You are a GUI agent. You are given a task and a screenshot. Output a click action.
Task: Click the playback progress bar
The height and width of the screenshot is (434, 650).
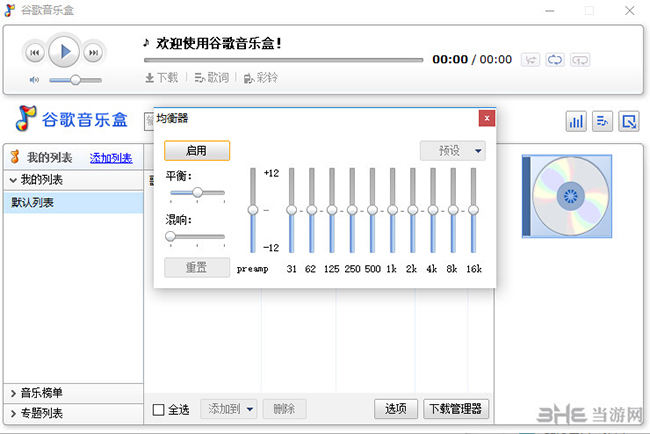283,60
